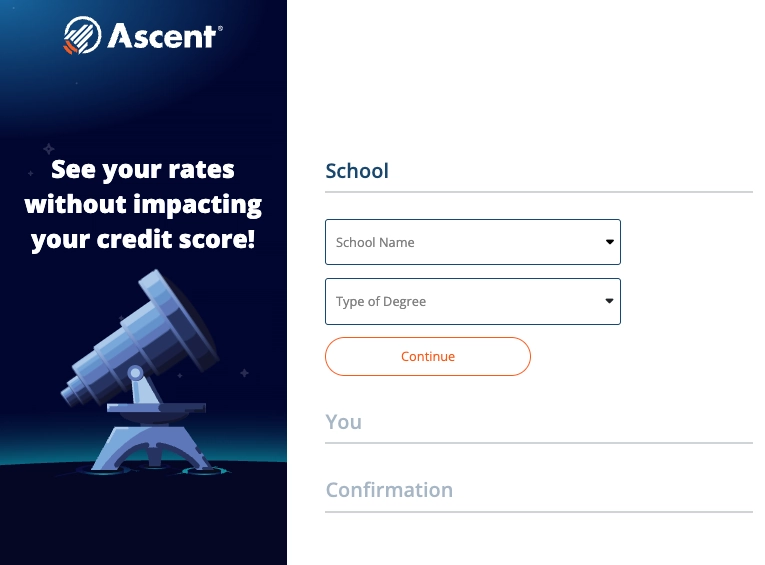Viewport: 765px width, 565px height.
Task: Open the Type of Degree dropdown field
Action: tap(460, 301)
